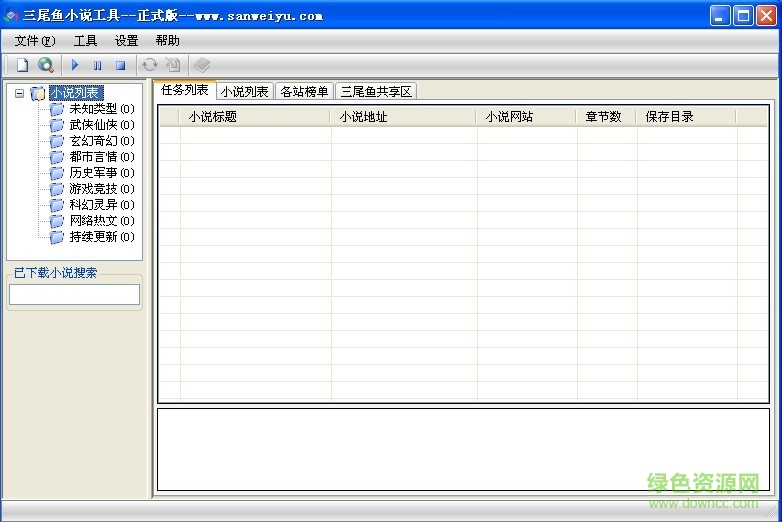Close the application window
Screen dimensions: 782x522
pos(766,16)
